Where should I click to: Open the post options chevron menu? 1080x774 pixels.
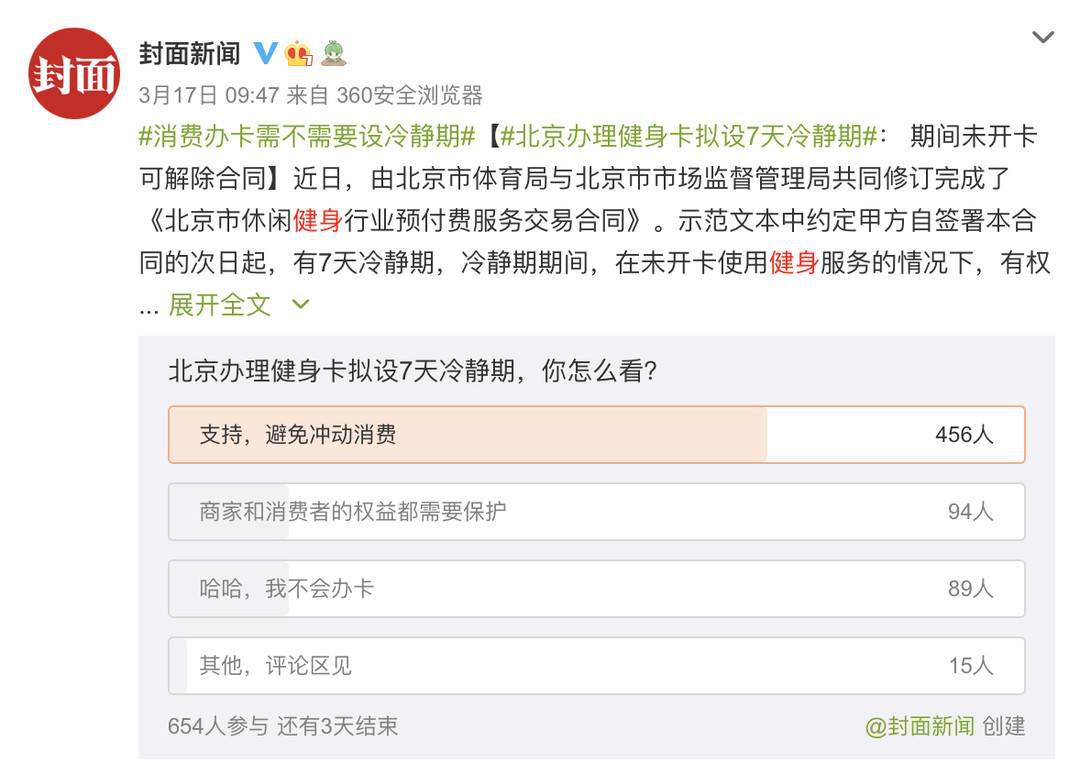coord(1043,37)
